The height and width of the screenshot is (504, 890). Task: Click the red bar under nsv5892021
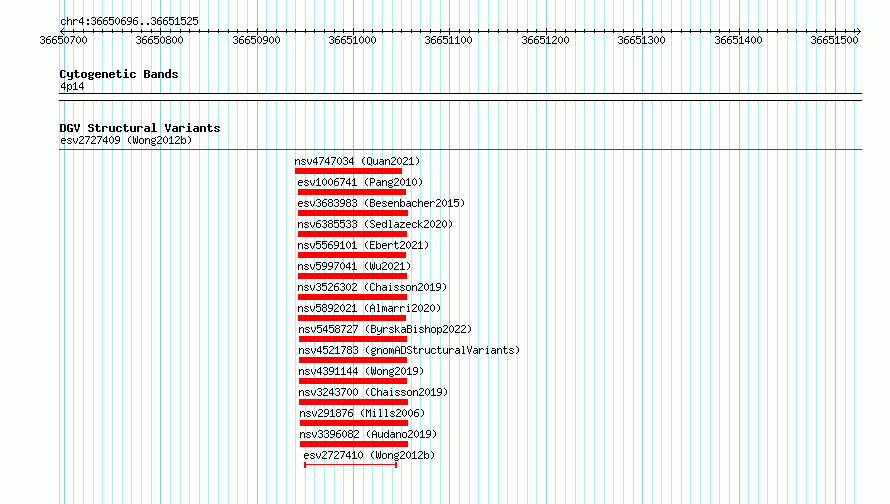pyautogui.click(x=352, y=318)
